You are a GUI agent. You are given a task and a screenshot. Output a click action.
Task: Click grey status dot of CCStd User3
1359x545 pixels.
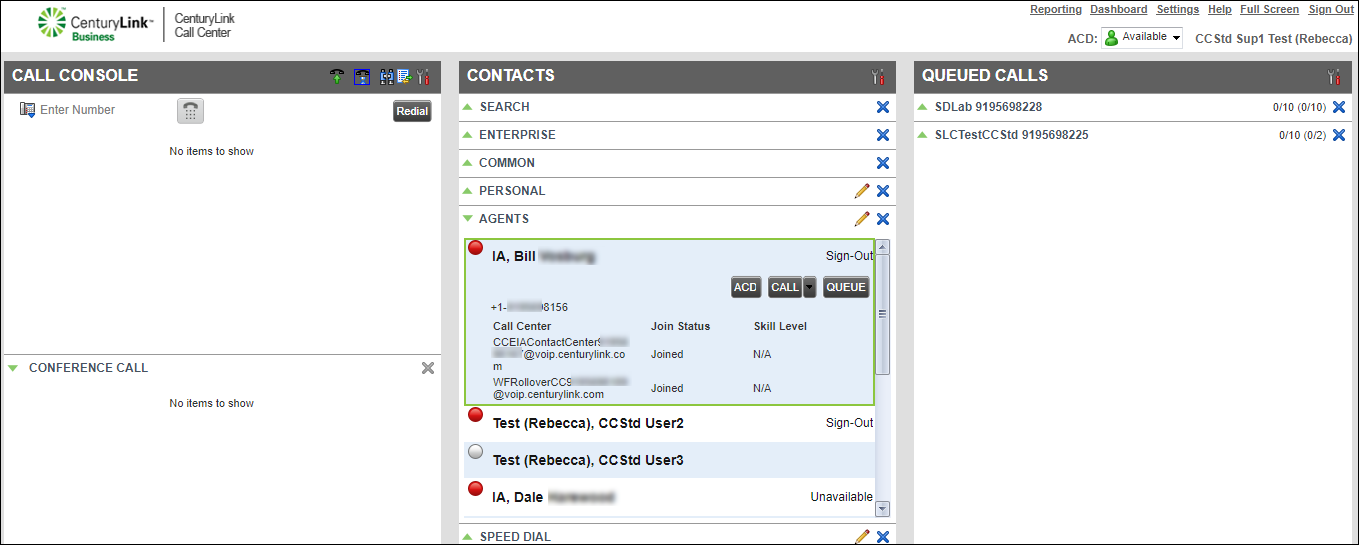coord(476,451)
